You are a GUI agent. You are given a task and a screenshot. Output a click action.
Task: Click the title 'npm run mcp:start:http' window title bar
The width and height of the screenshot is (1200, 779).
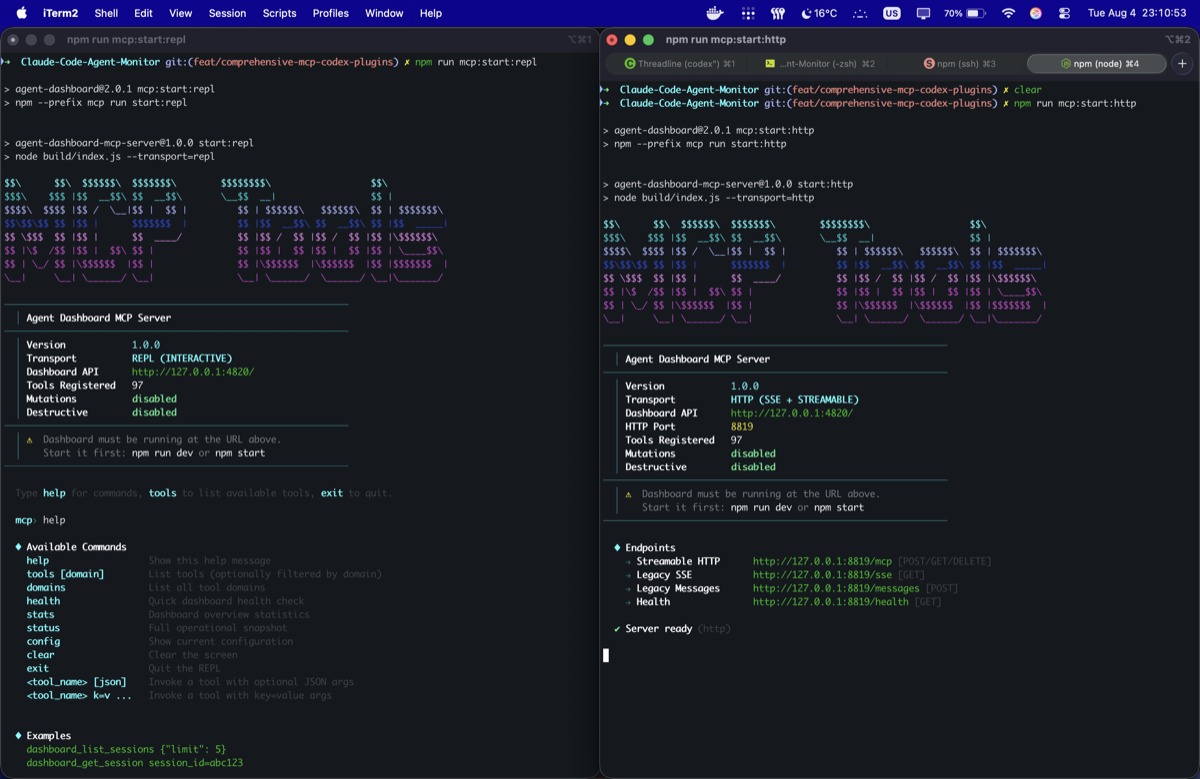[x=726, y=40]
